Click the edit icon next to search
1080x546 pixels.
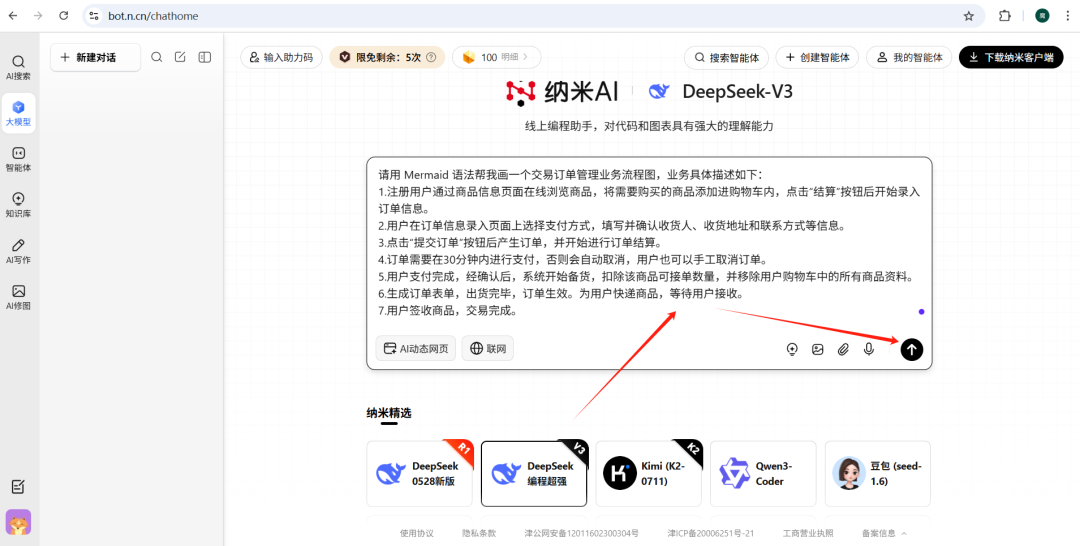(180, 57)
